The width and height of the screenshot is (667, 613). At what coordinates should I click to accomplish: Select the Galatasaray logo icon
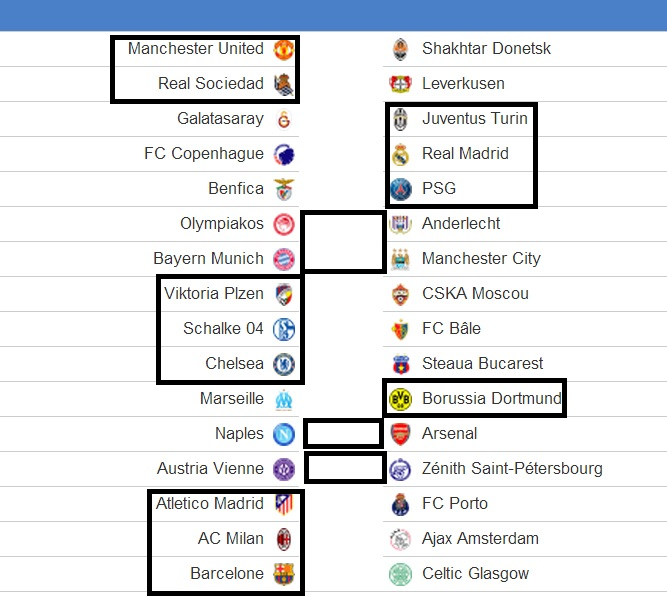(284, 120)
